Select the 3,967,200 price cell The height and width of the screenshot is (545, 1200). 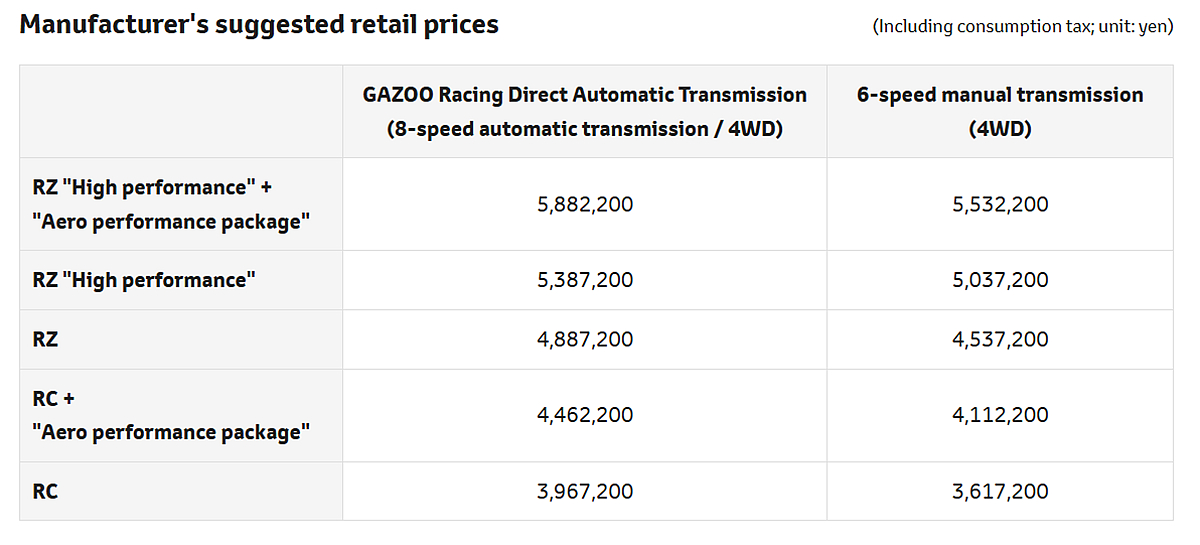click(585, 491)
